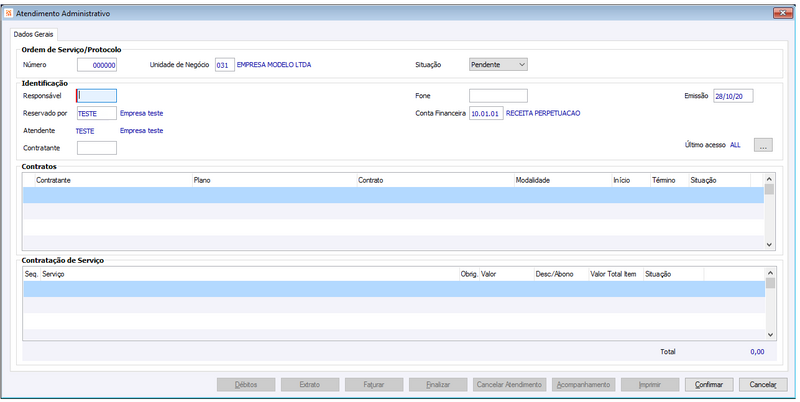Click the ellipsis button beside Último acesso
Screen dimensions: 800x402
pos(763,145)
